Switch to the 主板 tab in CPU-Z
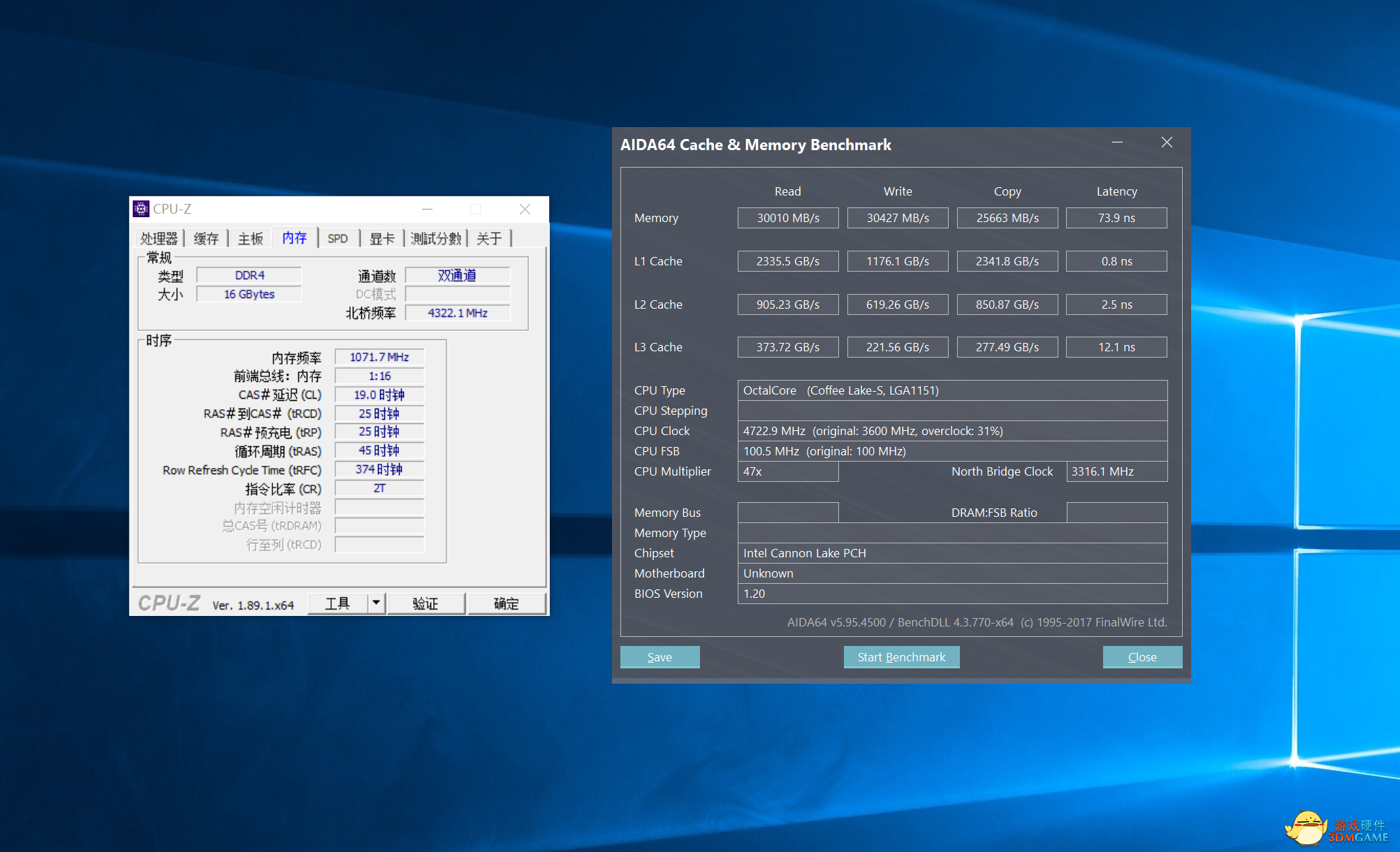 pos(250,239)
